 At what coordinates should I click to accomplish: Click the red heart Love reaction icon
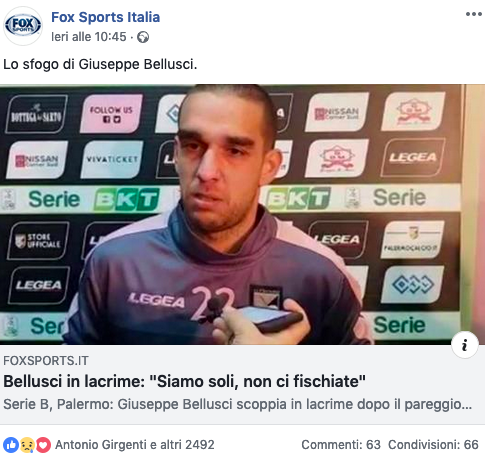click(x=43, y=445)
